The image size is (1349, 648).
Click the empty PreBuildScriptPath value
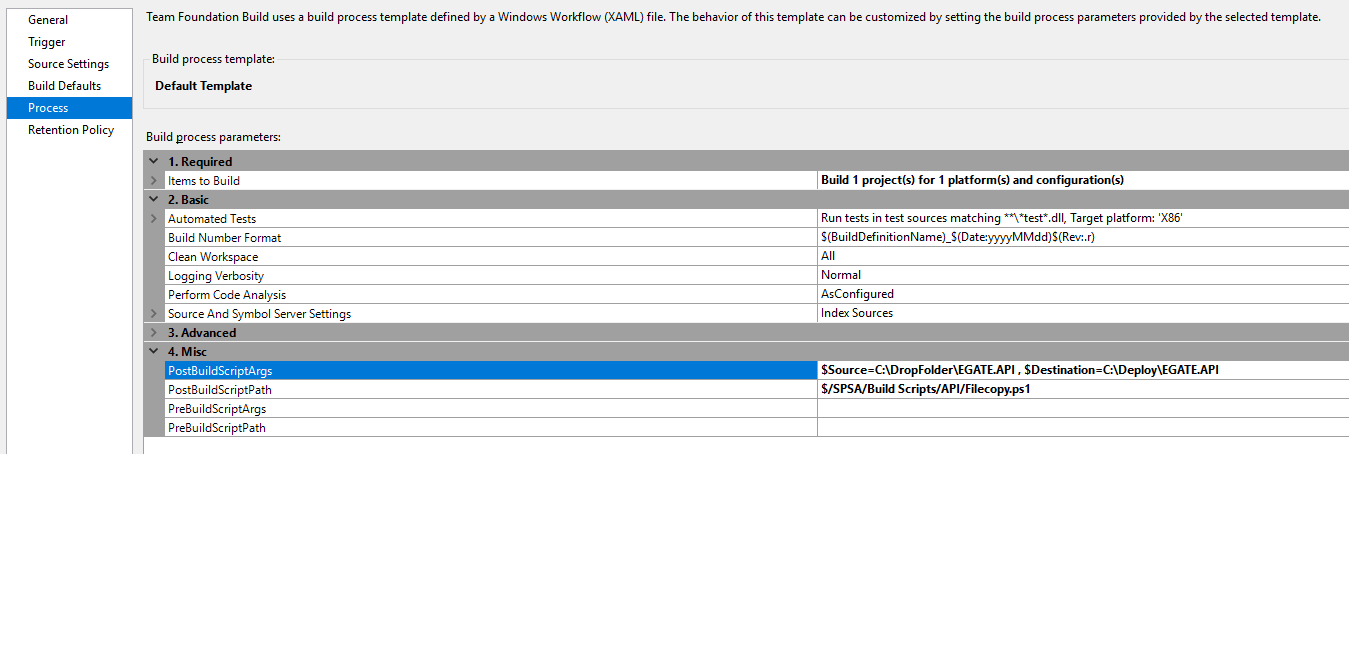pyautogui.click(x=1080, y=427)
